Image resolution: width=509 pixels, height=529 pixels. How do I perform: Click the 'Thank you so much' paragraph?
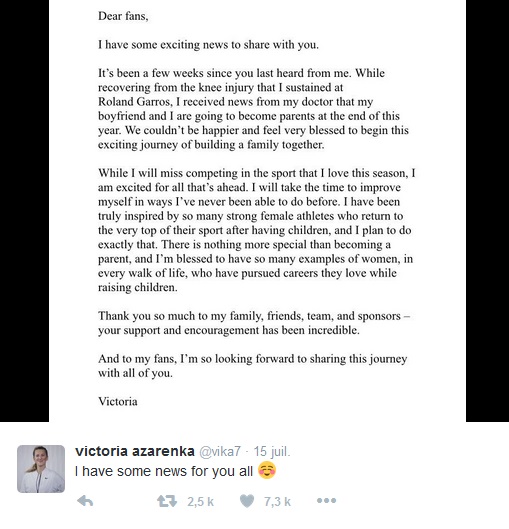point(254,323)
